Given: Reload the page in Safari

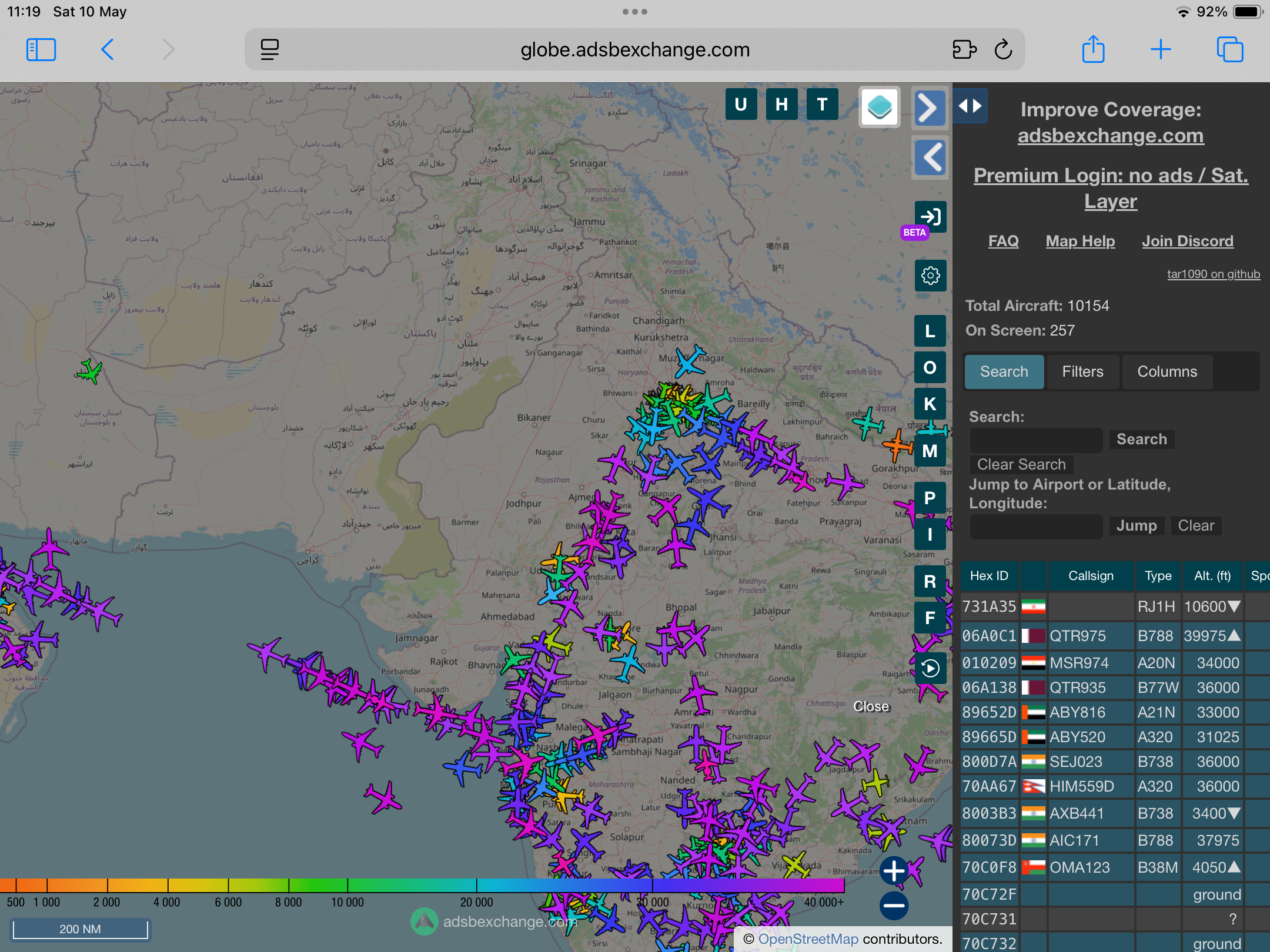Looking at the screenshot, I should (x=1003, y=50).
